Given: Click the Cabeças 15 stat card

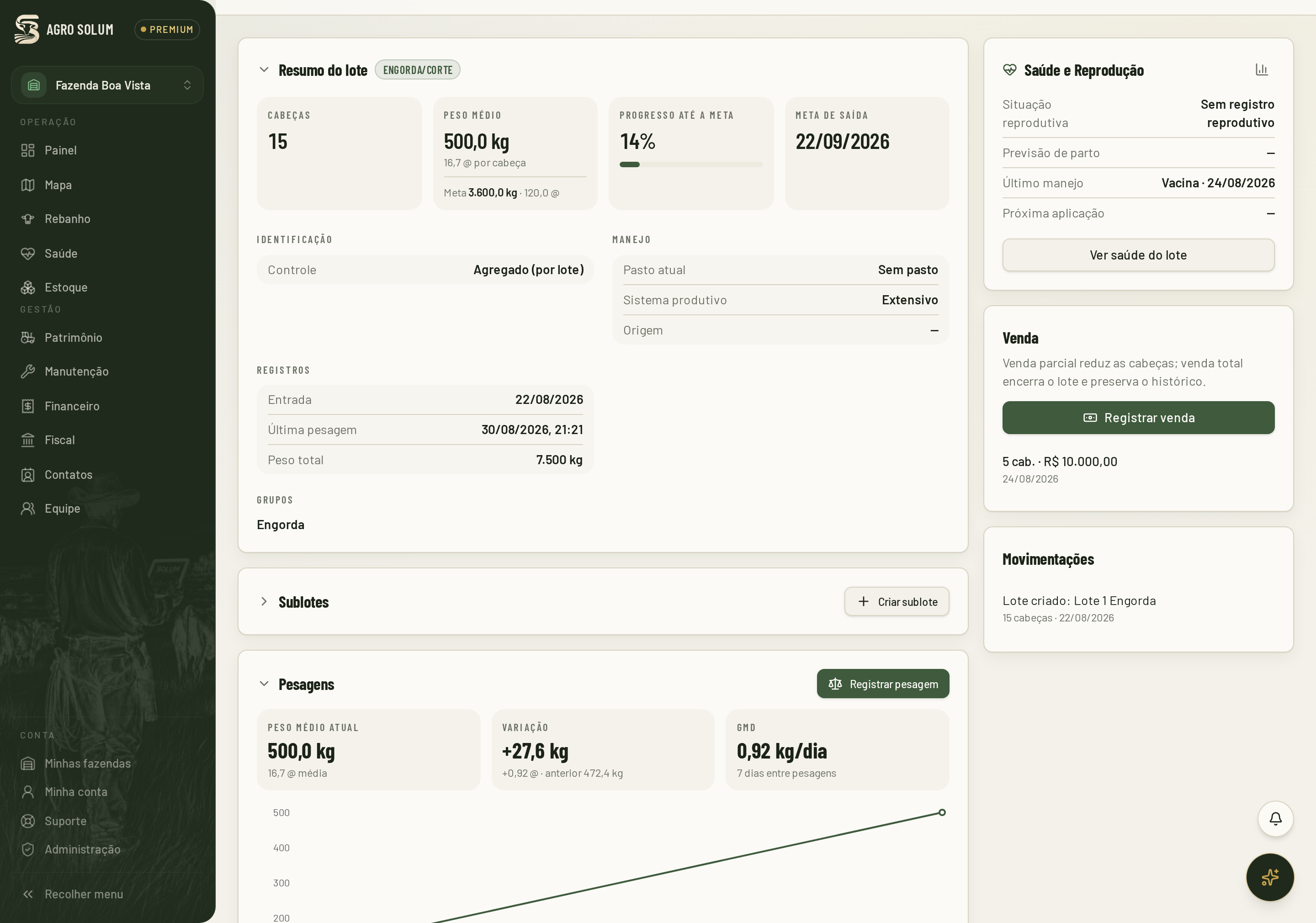Looking at the screenshot, I should [340, 153].
